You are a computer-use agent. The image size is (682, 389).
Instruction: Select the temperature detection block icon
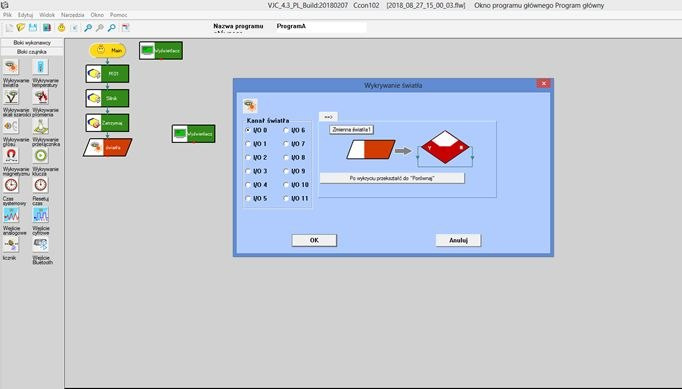pyautogui.click(x=40, y=67)
